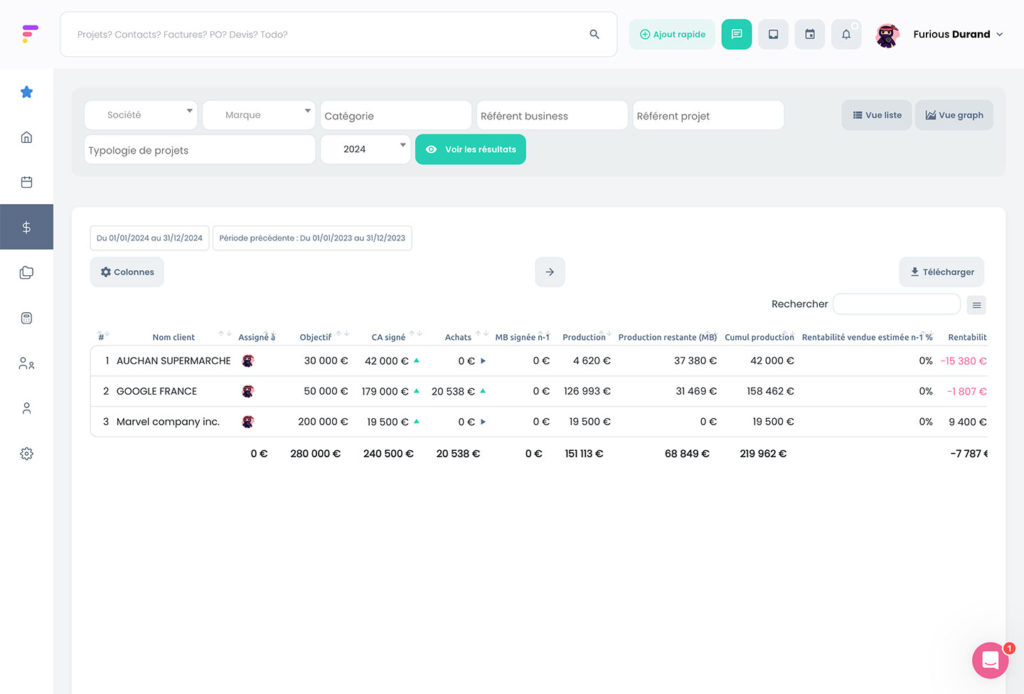Sort by the Production restante (MB) header
1024x694 pixels.
tap(667, 337)
